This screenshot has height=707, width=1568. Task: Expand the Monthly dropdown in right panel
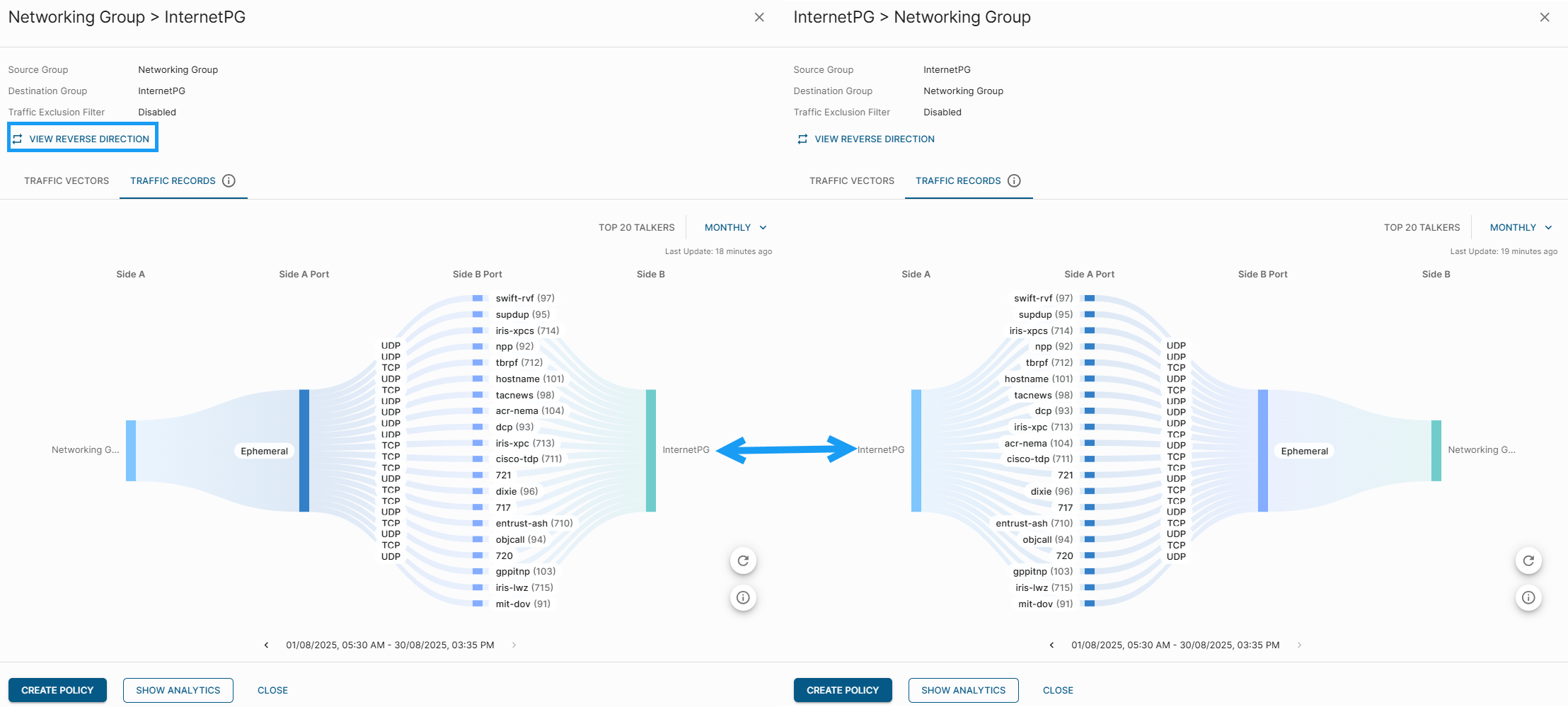pos(1521,228)
